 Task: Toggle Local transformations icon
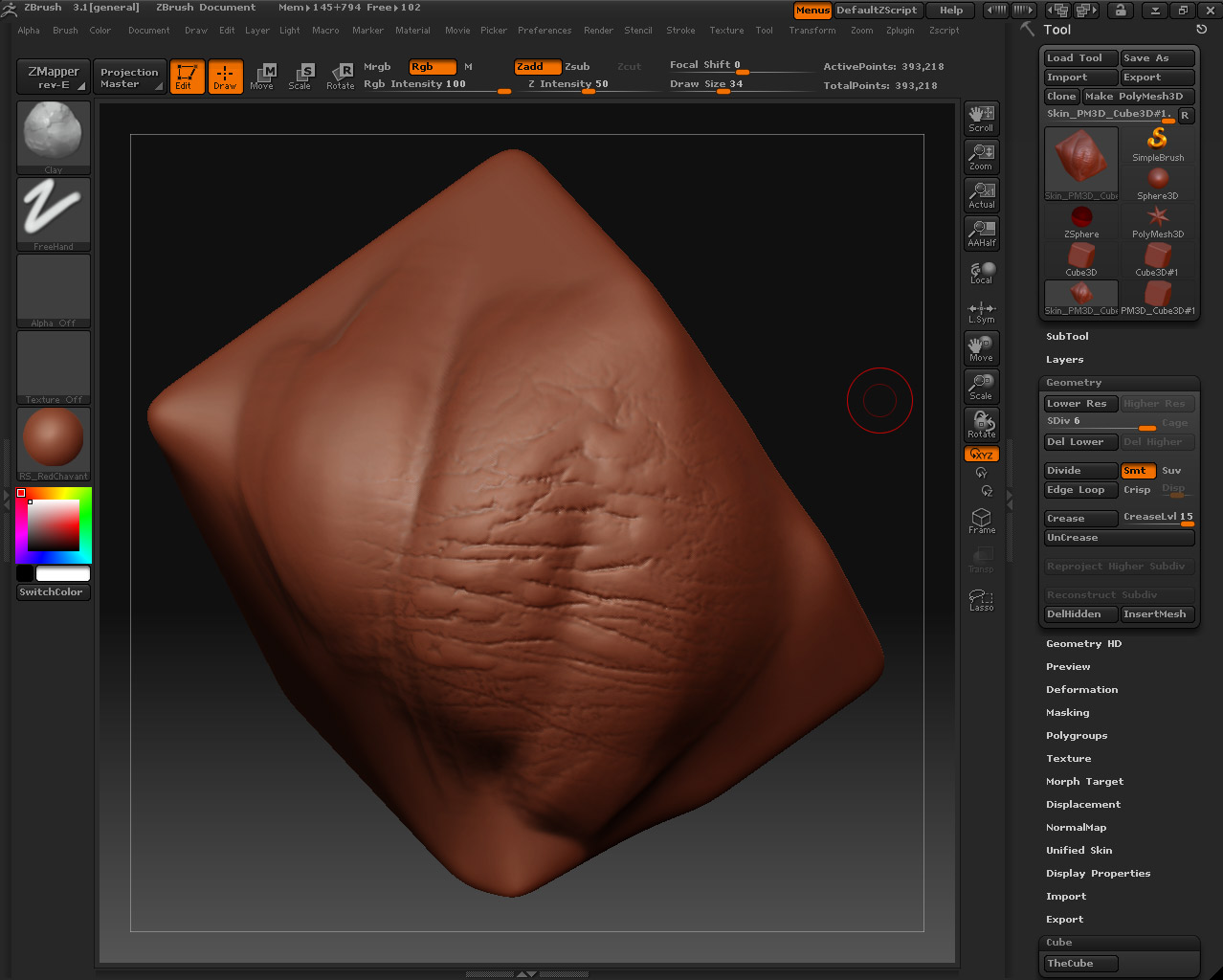981,273
